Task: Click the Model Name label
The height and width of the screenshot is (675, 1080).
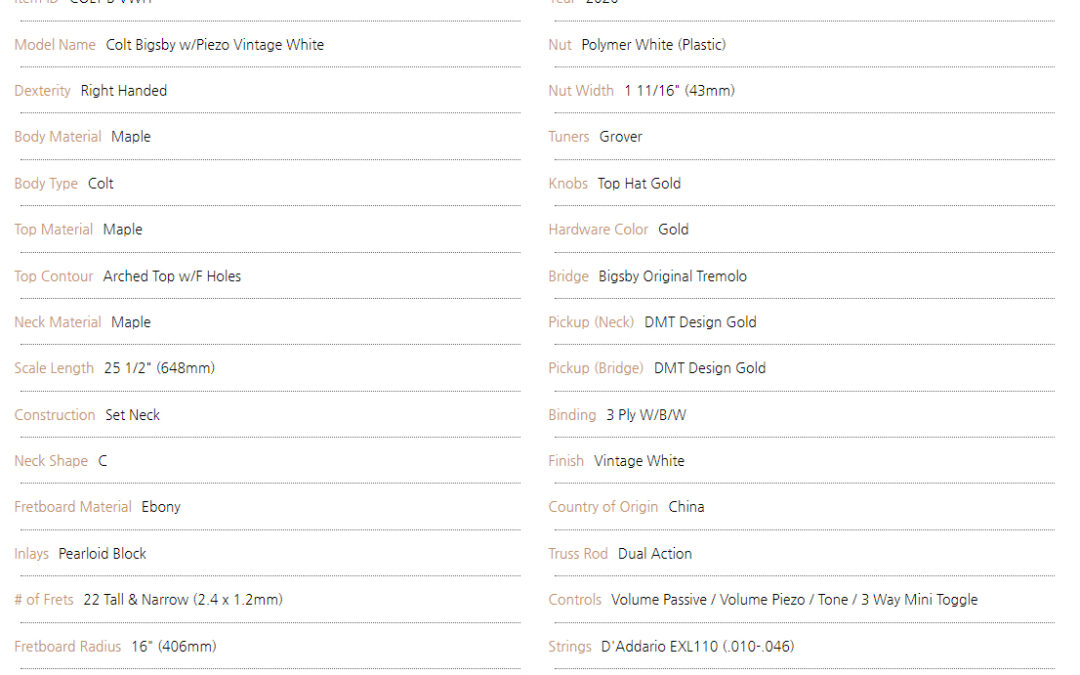Action: (x=55, y=45)
